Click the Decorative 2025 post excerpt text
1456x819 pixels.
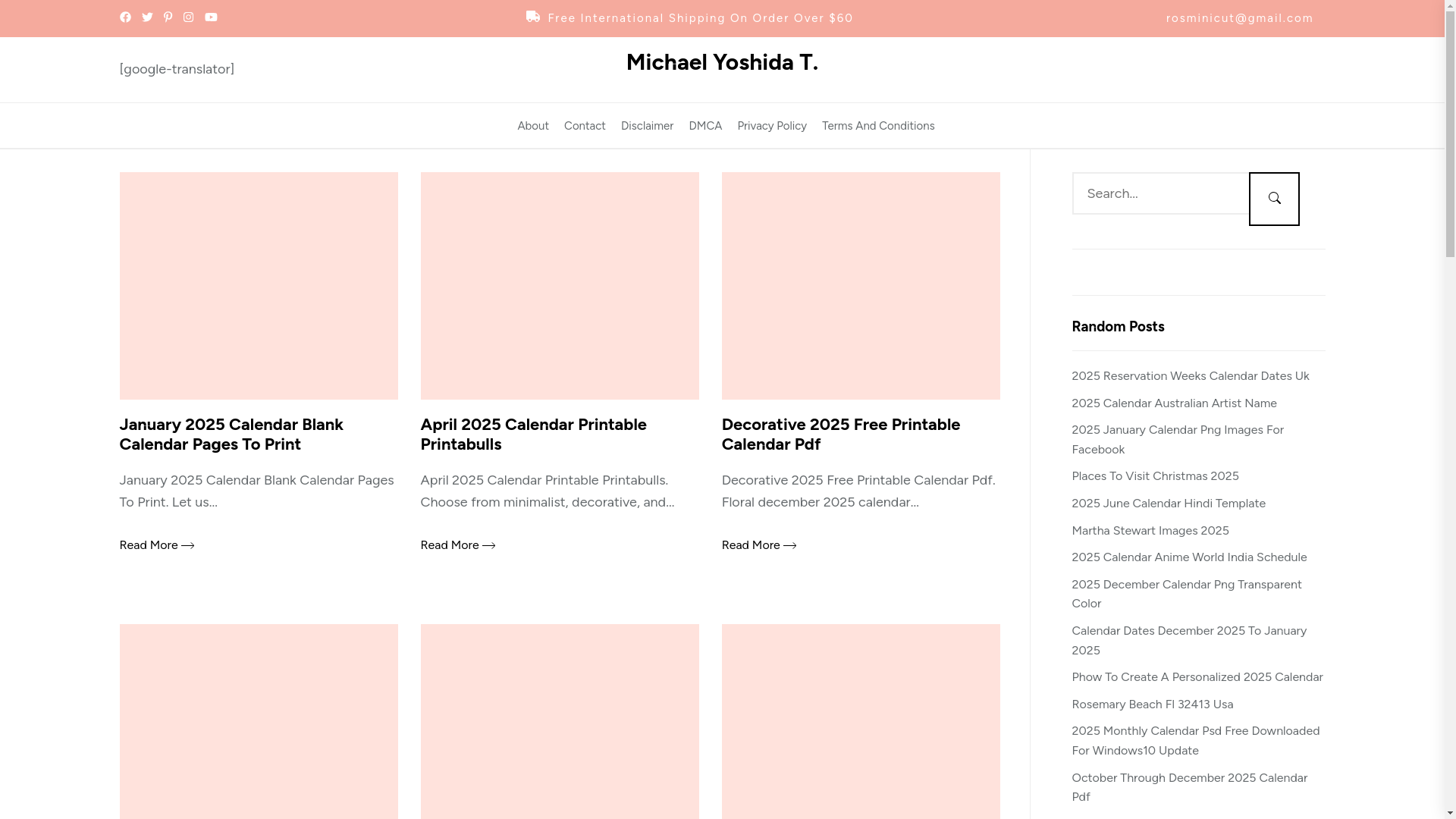point(858,491)
